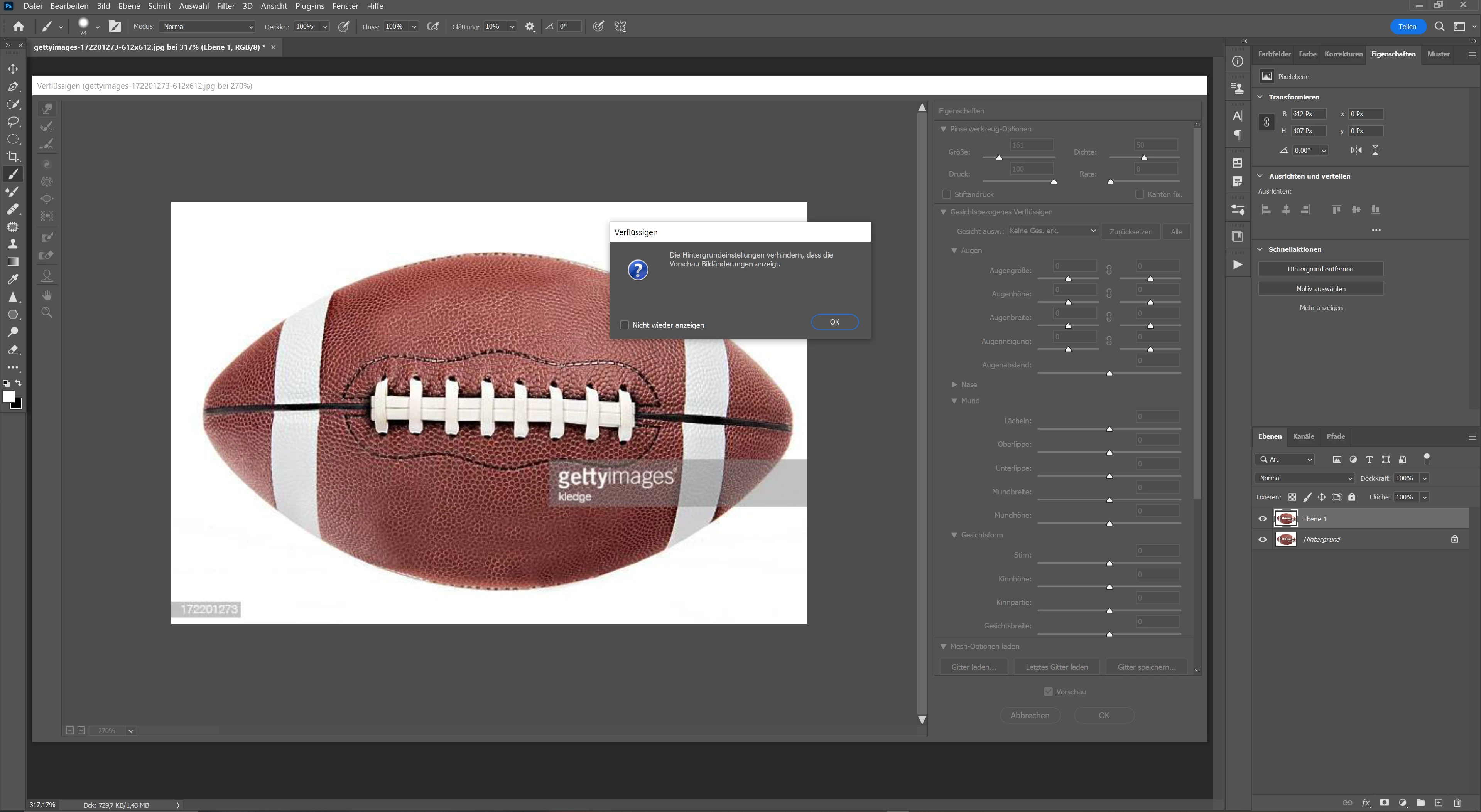The height and width of the screenshot is (812, 1481).
Task: Click the Lasso tool icon
Action: pyautogui.click(x=13, y=122)
